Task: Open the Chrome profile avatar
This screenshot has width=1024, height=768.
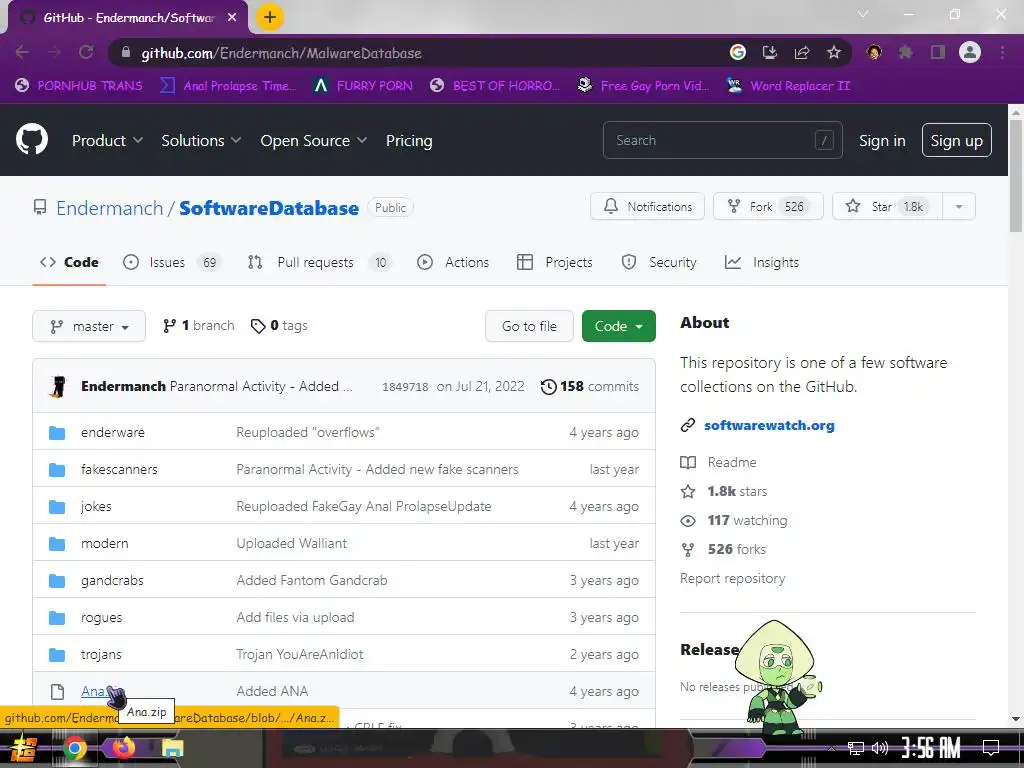Action: [x=970, y=52]
